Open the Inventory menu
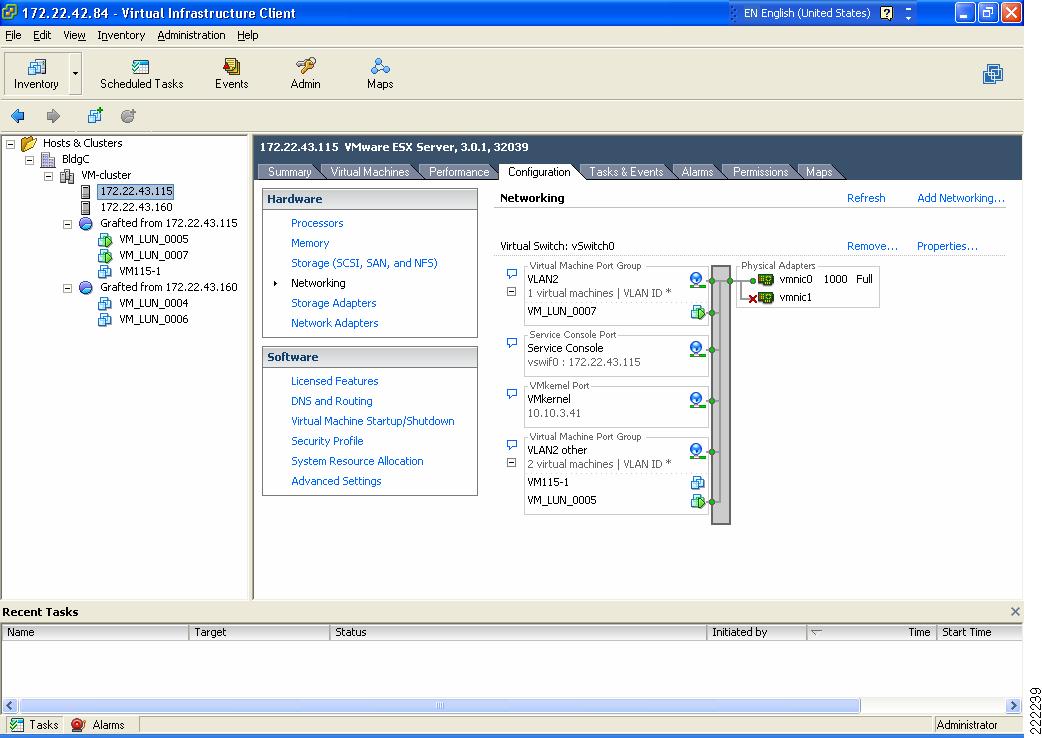Image resolution: width=1042 pixels, height=738 pixels. [x=121, y=35]
